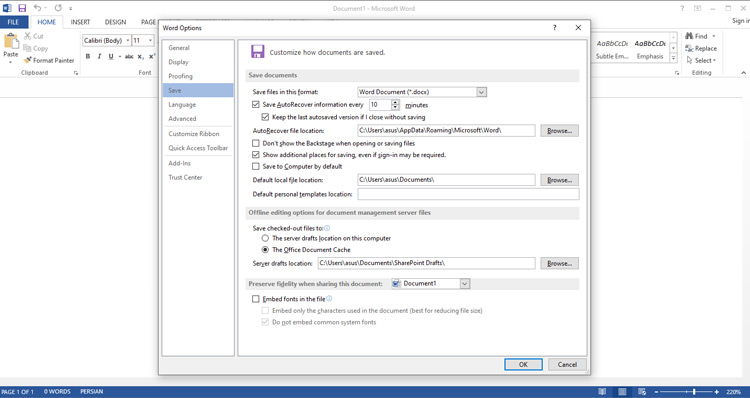Toggle Save AutoRecover information checkbox
The image size is (750, 398).
(x=256, y=104)
